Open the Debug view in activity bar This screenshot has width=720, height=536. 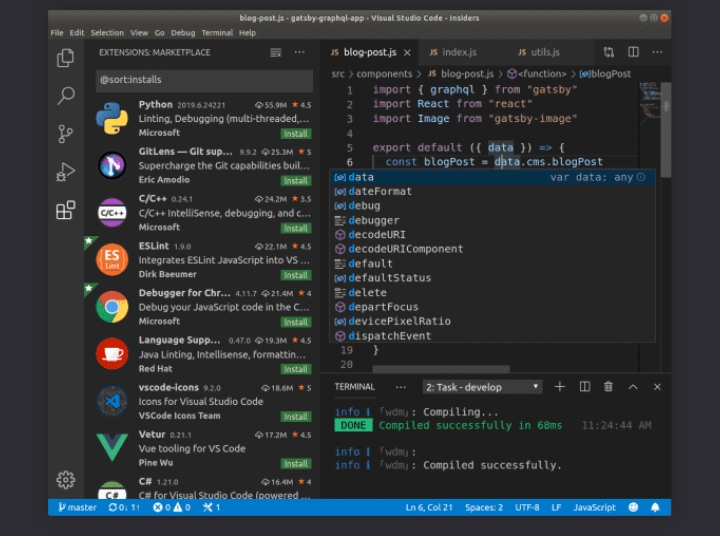65,172
